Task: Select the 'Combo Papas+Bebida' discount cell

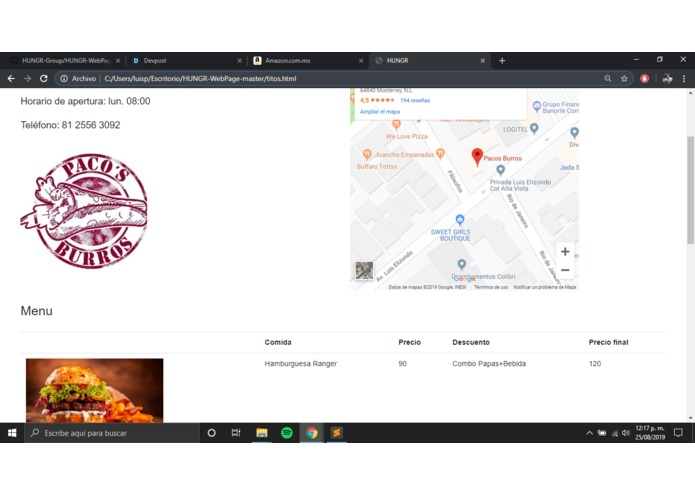Action: click(489, 364)
